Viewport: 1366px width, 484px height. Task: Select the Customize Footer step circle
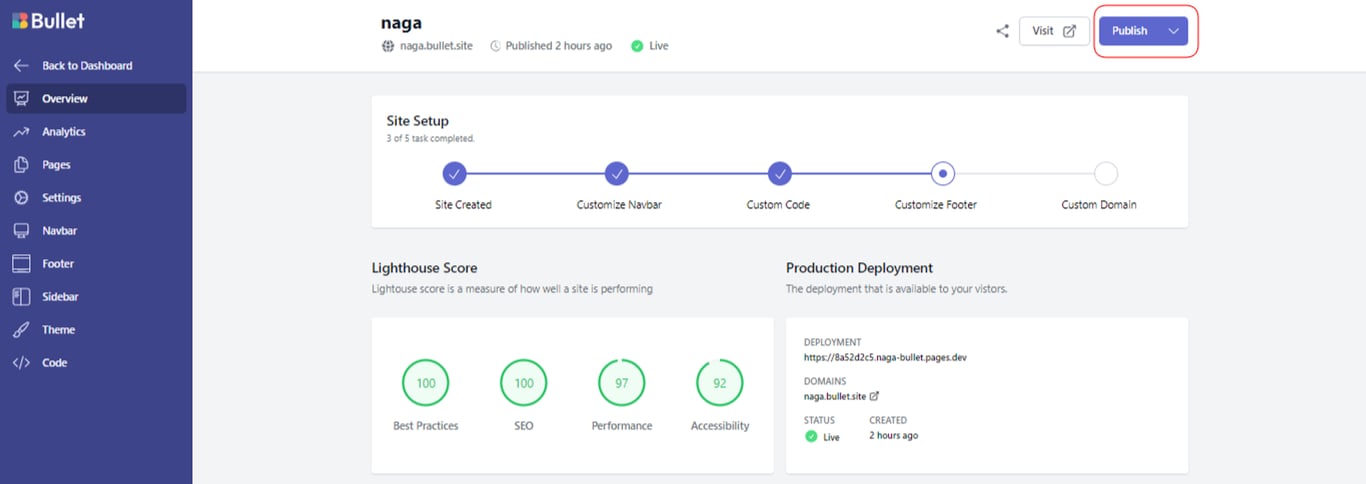click(942, 174)
